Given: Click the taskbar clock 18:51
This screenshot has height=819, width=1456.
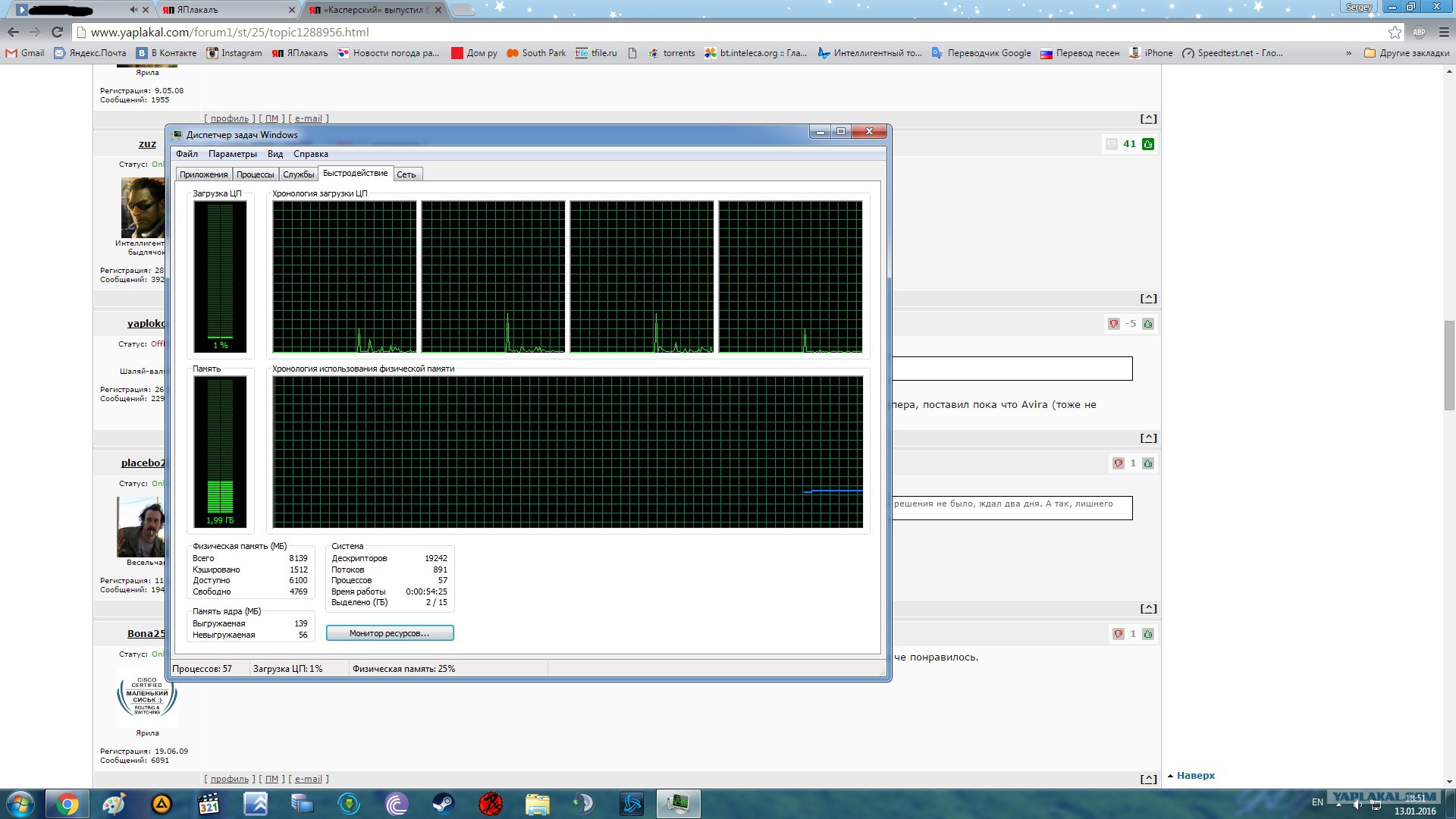Looking at the screenshot, I should click(x=1415, y=798).
